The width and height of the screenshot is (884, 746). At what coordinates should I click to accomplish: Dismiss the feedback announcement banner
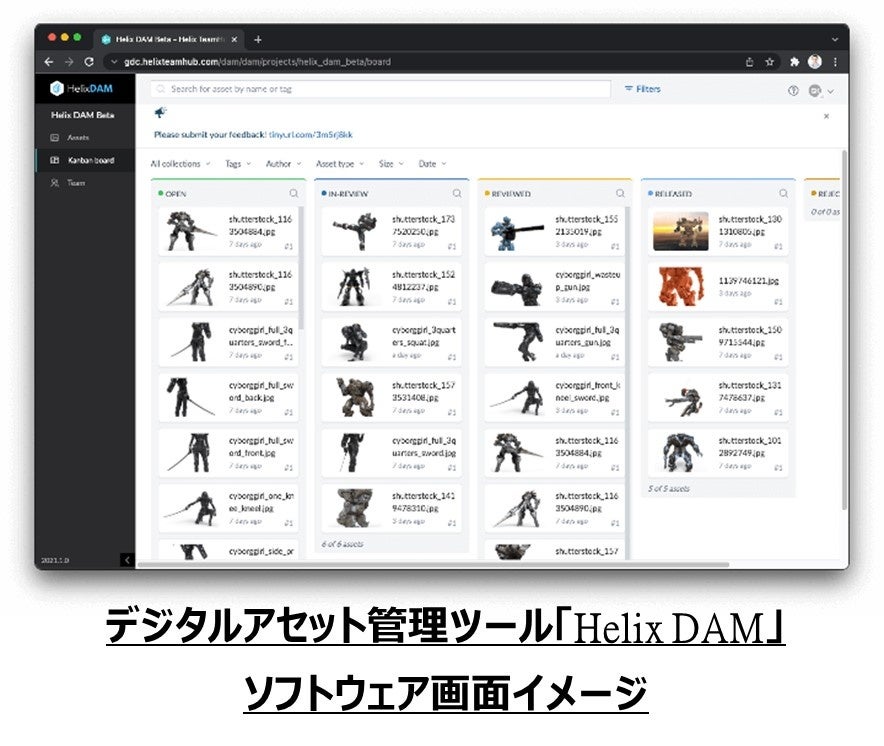826,116
